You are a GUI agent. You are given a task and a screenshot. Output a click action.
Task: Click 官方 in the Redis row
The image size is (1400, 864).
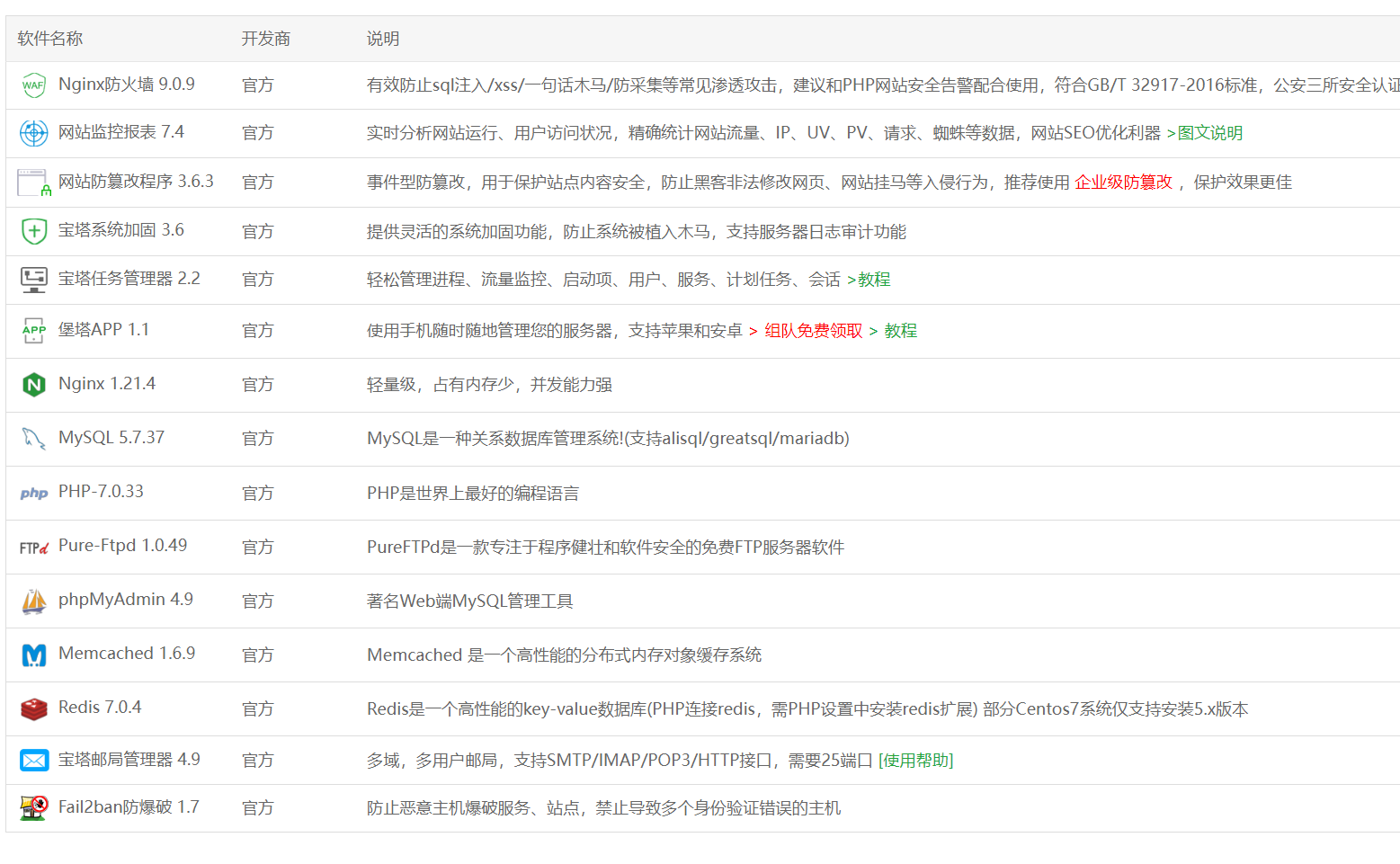click(257, 709)
